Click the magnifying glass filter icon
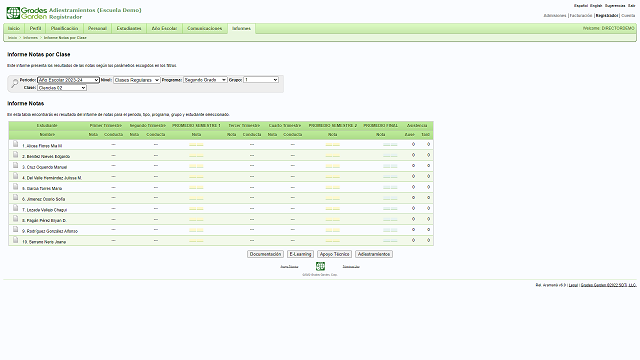 coord(14,83)
